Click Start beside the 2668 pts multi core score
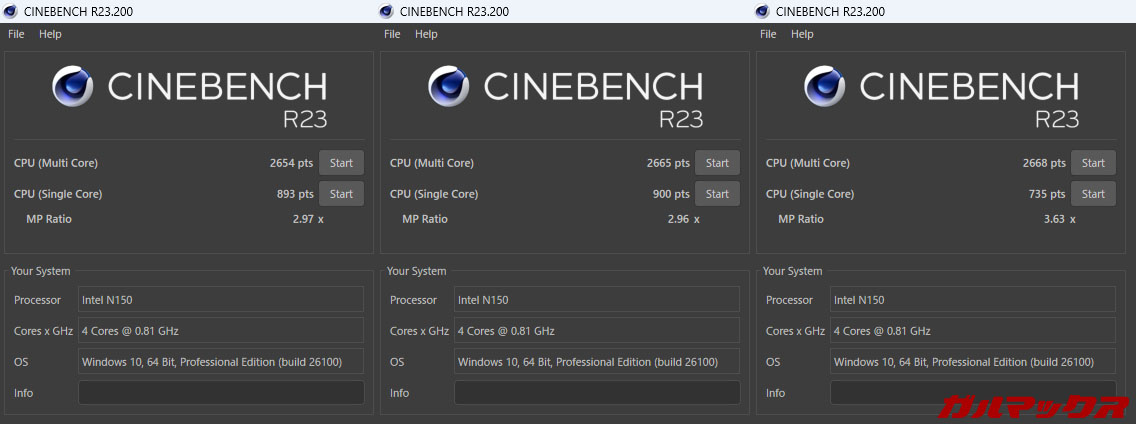Image resolution: width=1136 pixels, height=424 pixels. (x=1093, y=163)
